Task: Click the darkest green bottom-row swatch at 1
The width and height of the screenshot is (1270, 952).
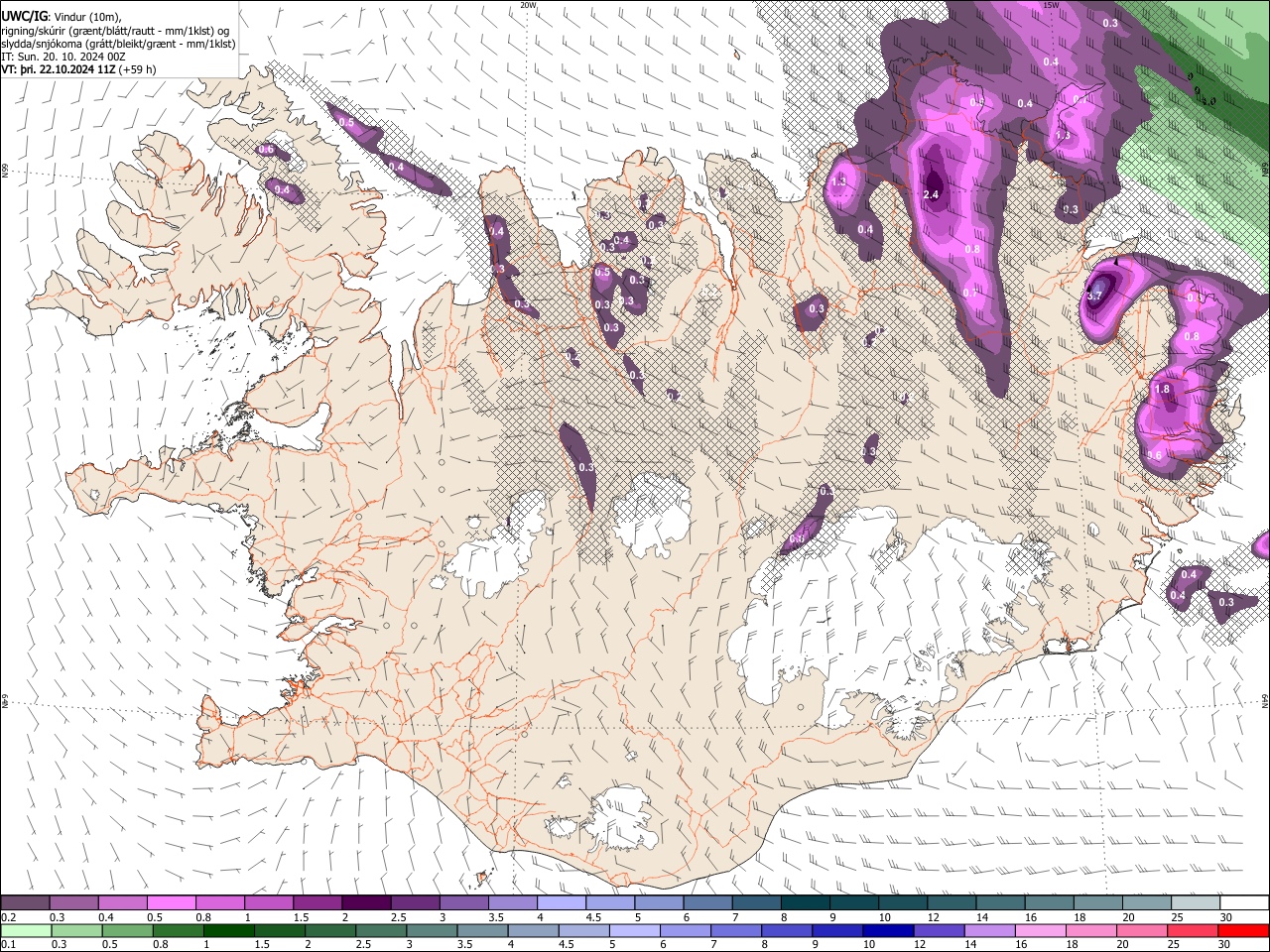Action: 229,931
